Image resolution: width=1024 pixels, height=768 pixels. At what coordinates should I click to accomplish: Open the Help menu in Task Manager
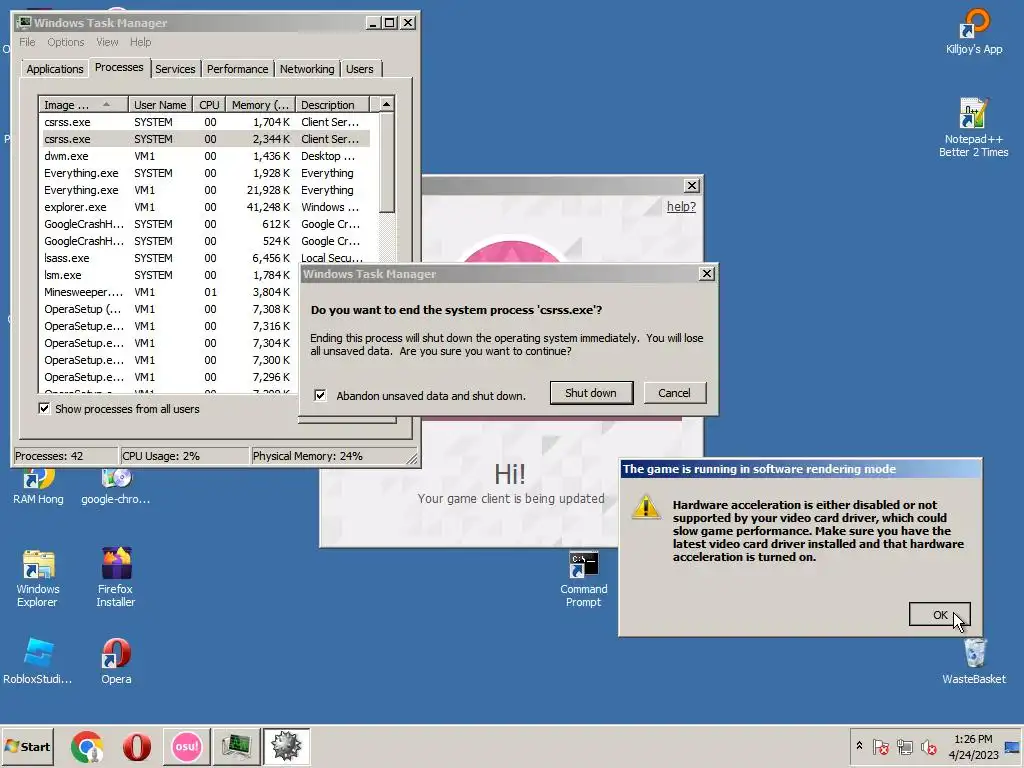click(x=140, y=42)
